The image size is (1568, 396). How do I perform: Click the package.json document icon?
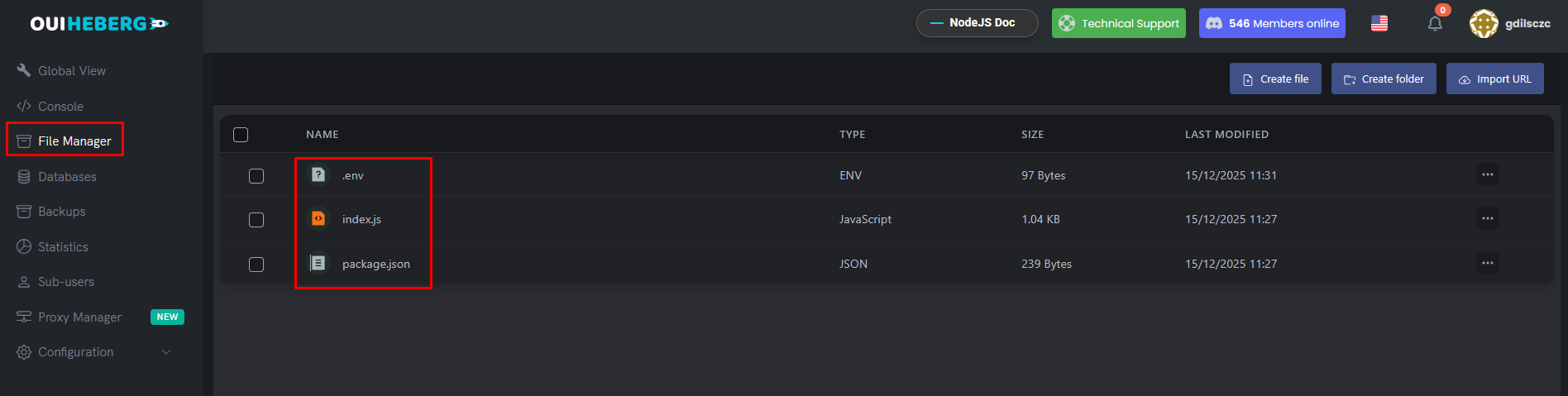[318, 263]
